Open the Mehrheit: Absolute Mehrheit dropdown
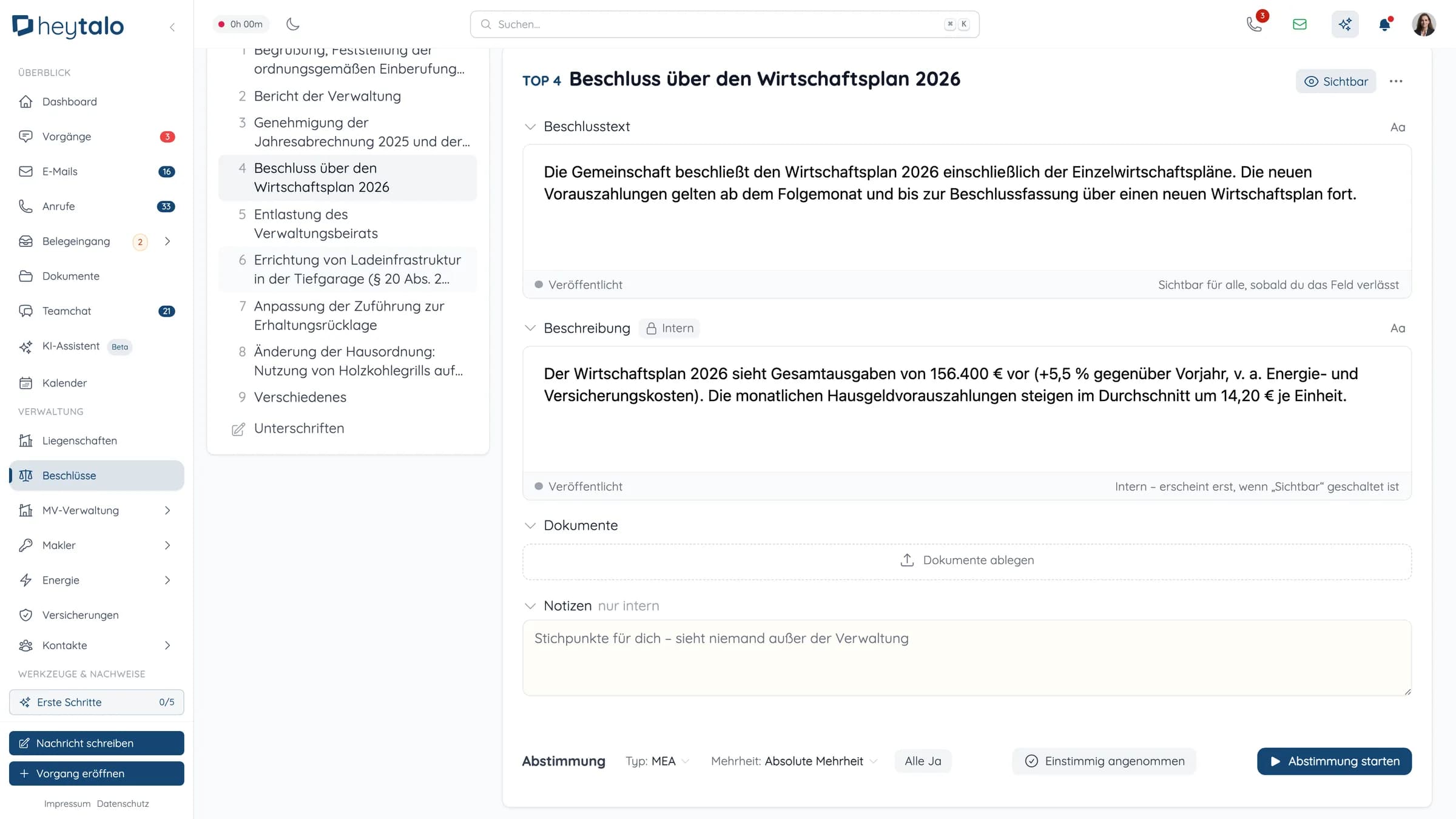Screen dimensions: 1456x819 pyautogui.click(x=794, y=761)
